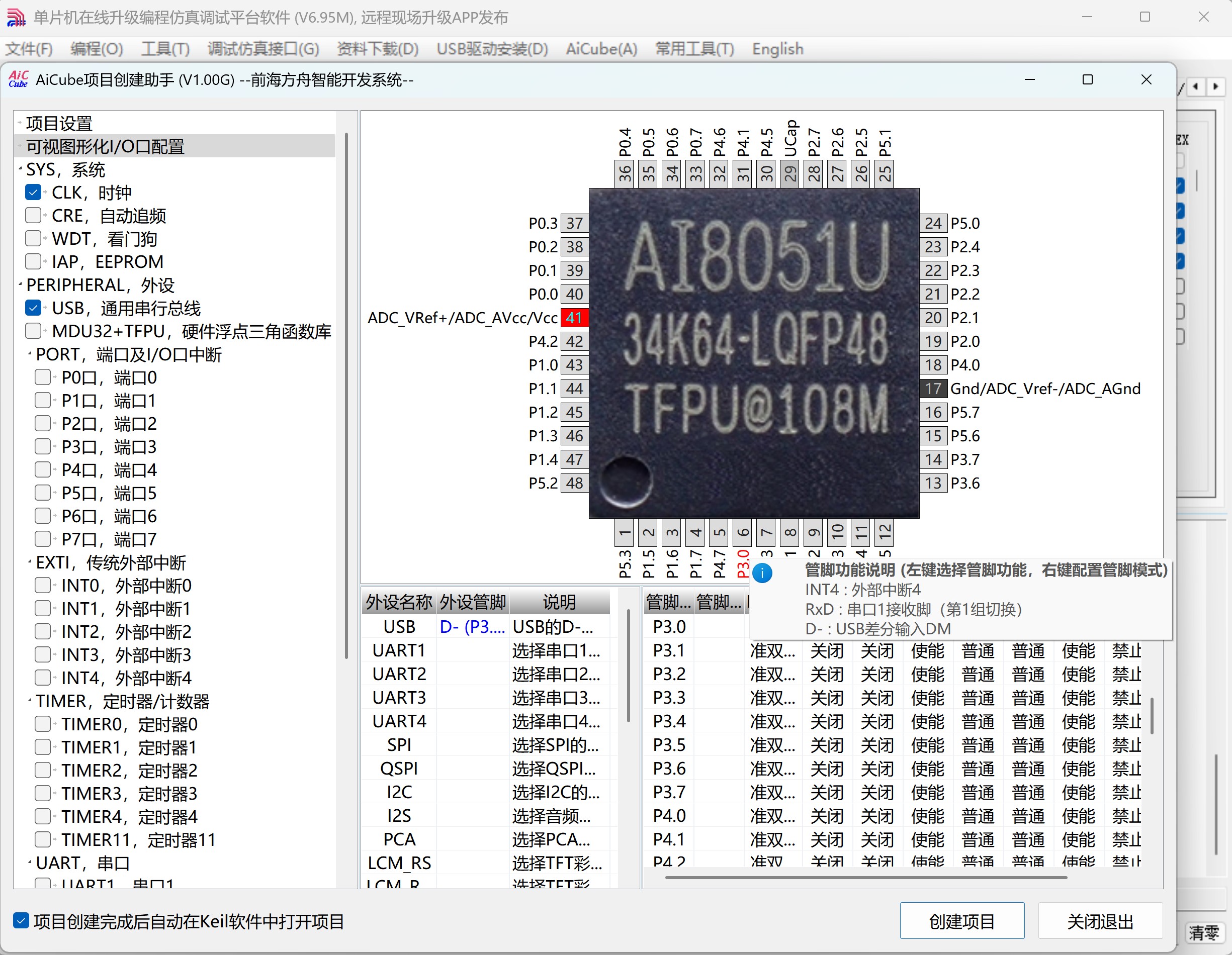Click the main application logo icon in the title bar
The image size is (1232, 955).
point(16,18)
